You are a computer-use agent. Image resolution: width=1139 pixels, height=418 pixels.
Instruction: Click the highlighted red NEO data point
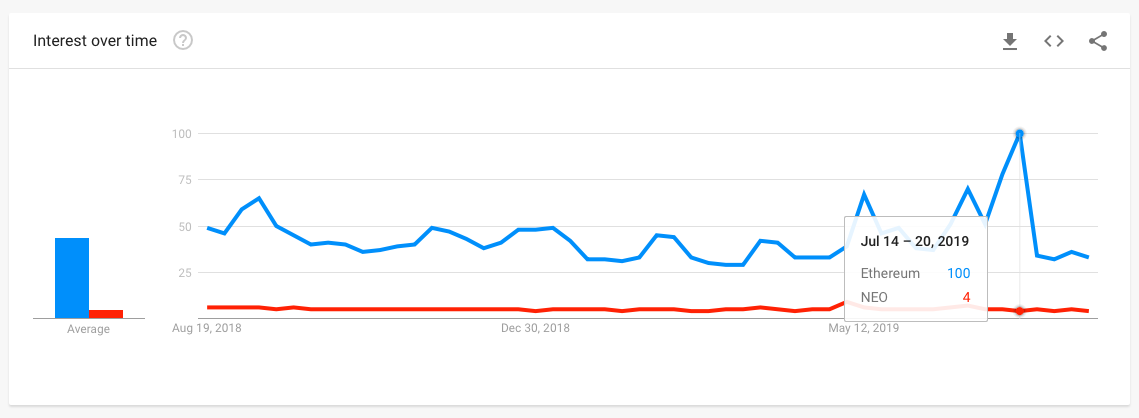click(1020, 311)
